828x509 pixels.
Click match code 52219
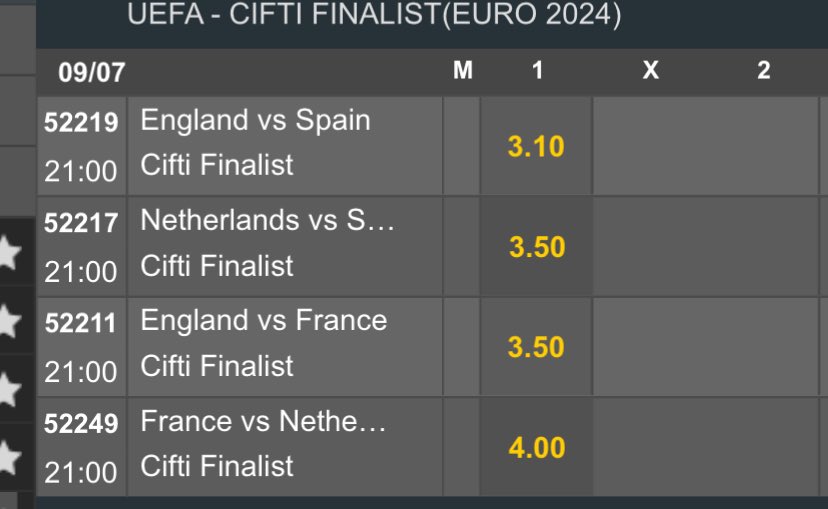(82, 123)
